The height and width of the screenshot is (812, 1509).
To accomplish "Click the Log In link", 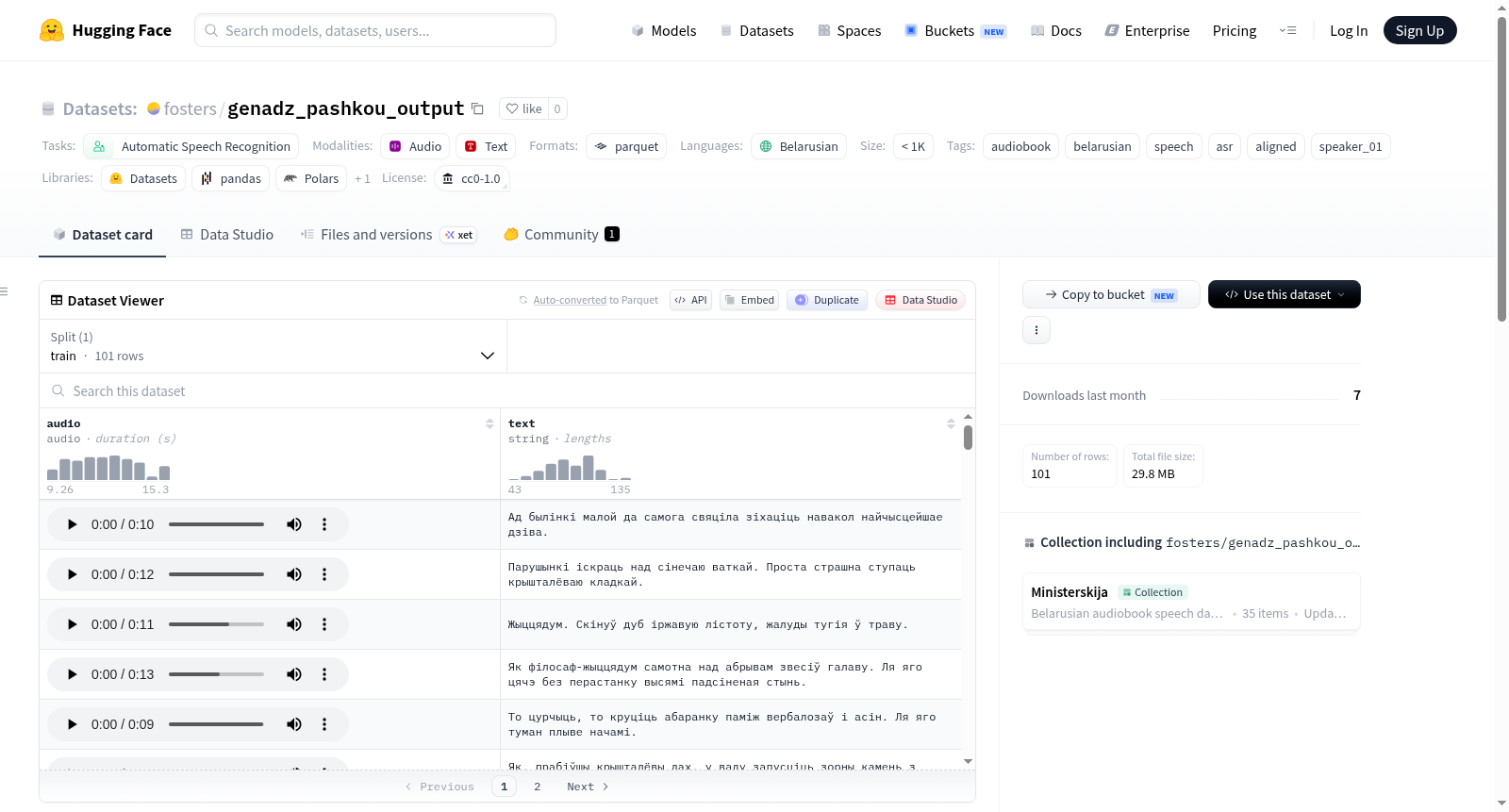I will (x=1349, y=30).
